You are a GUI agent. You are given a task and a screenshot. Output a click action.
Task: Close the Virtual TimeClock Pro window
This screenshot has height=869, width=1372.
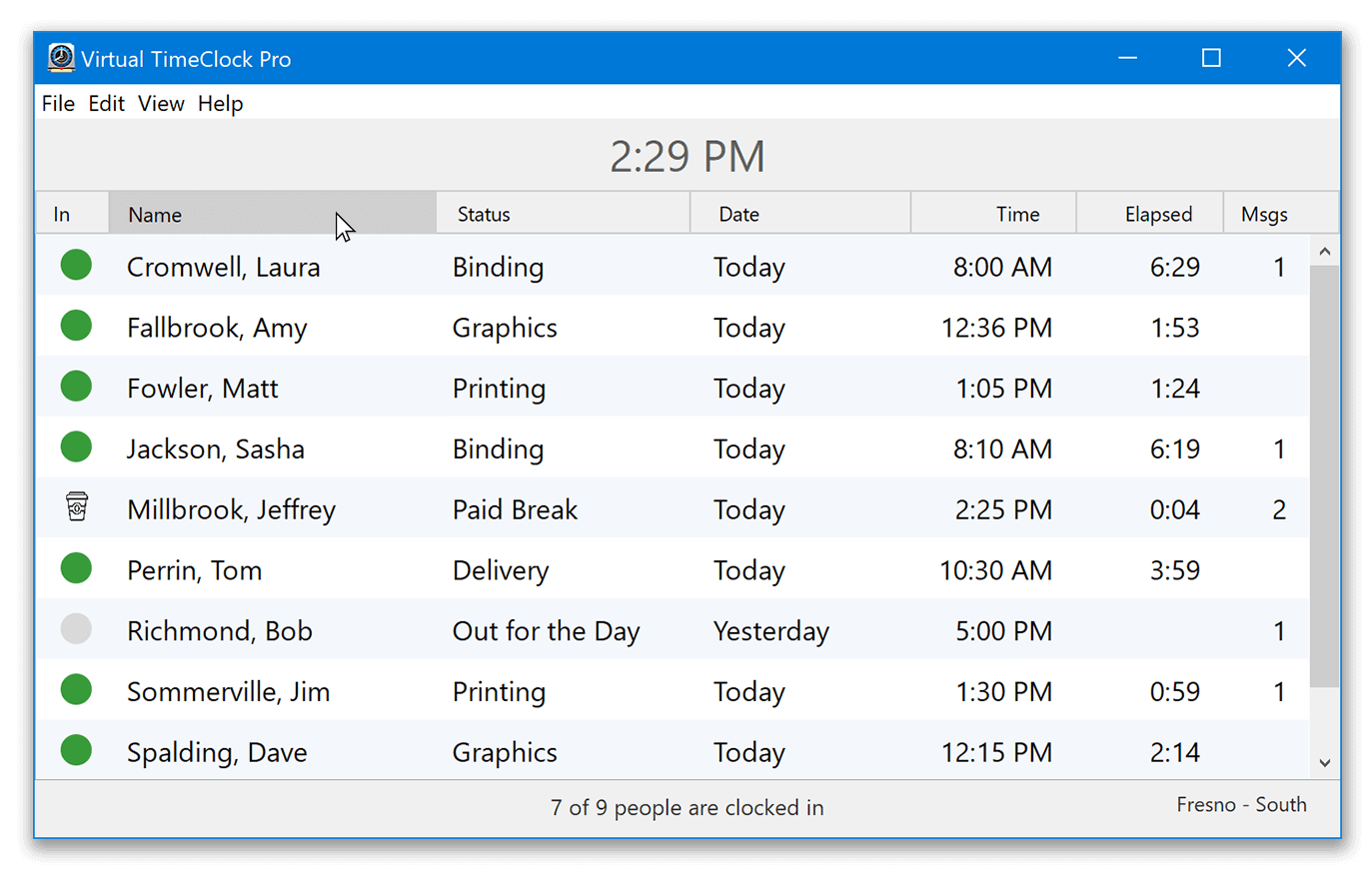(x=1296, y=58)
